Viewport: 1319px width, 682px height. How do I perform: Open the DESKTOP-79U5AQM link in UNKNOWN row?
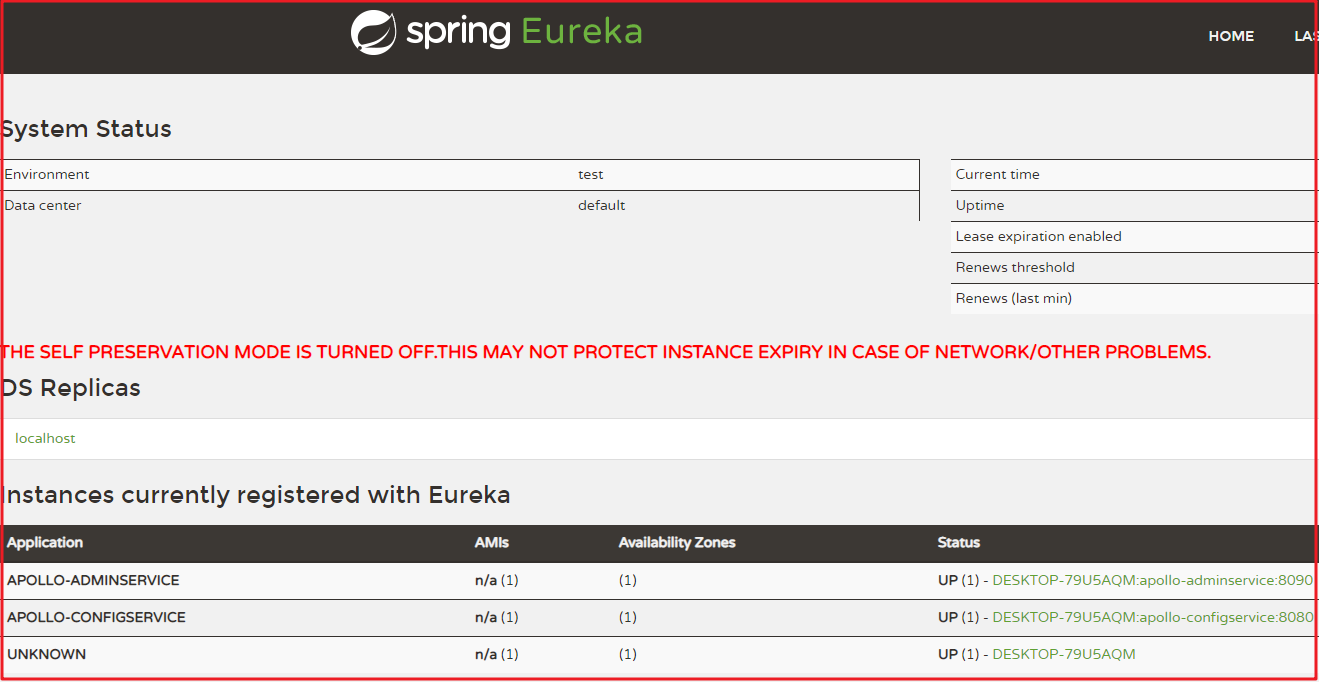pyautogui.click(x=1064, y=654)
